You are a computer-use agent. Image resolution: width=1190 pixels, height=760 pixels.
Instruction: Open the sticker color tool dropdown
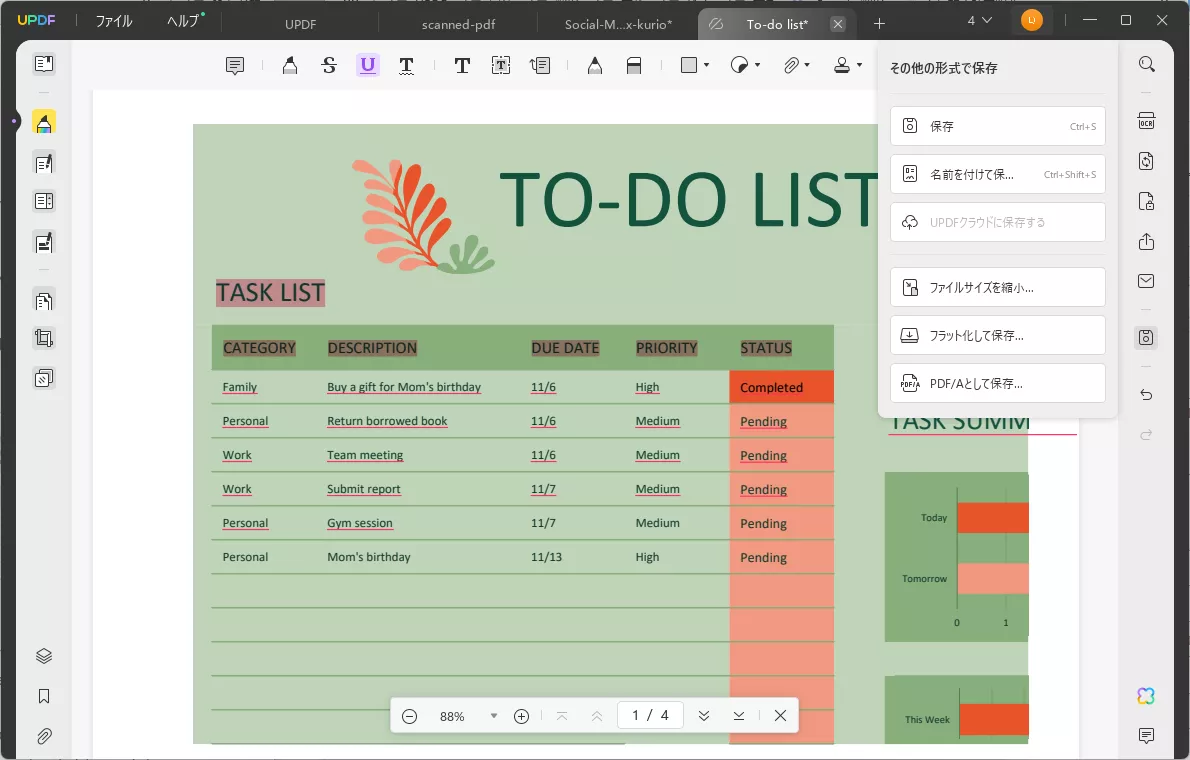(x=757, y=66)
